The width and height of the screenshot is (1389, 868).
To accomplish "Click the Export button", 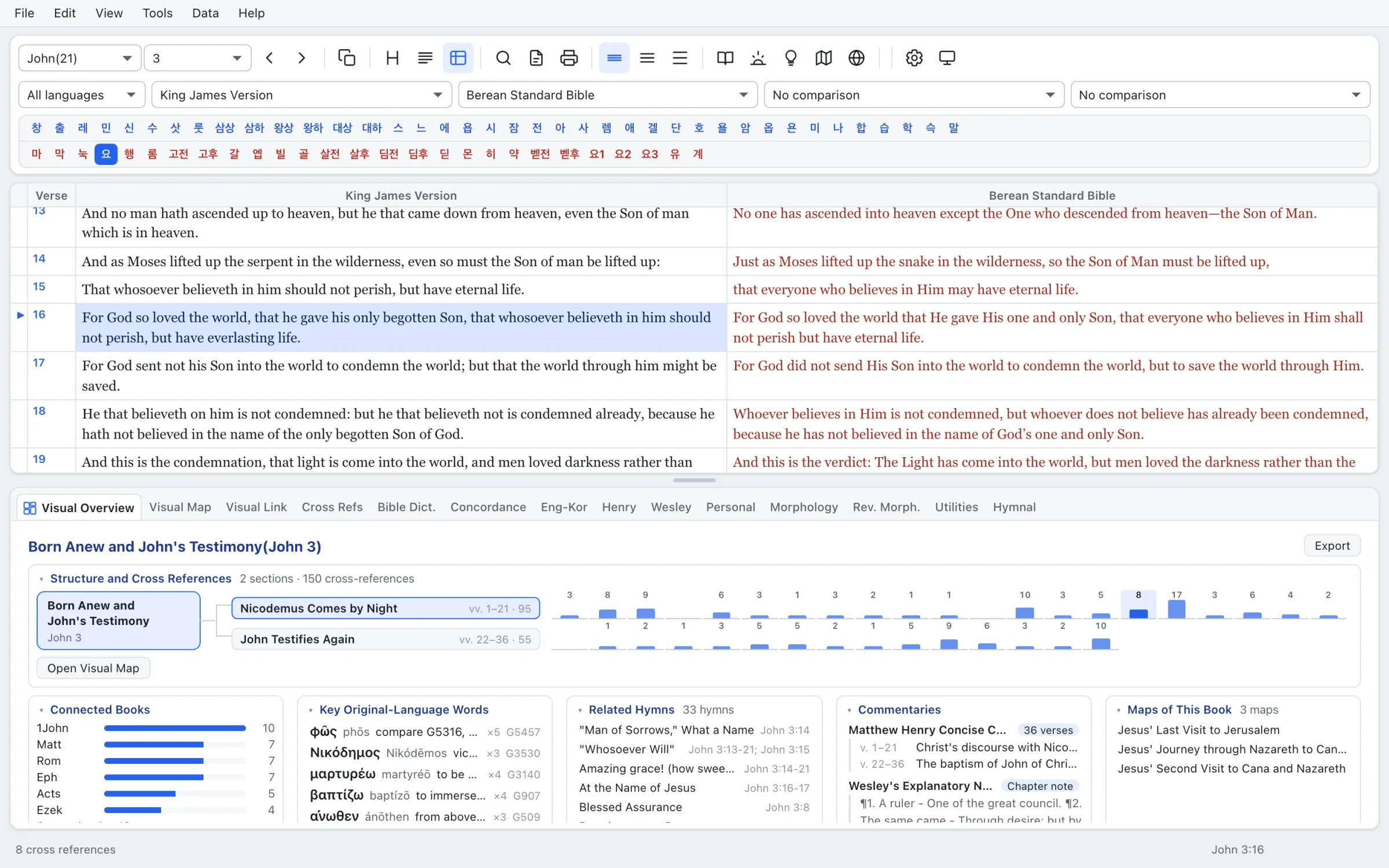I will 1332,546.
